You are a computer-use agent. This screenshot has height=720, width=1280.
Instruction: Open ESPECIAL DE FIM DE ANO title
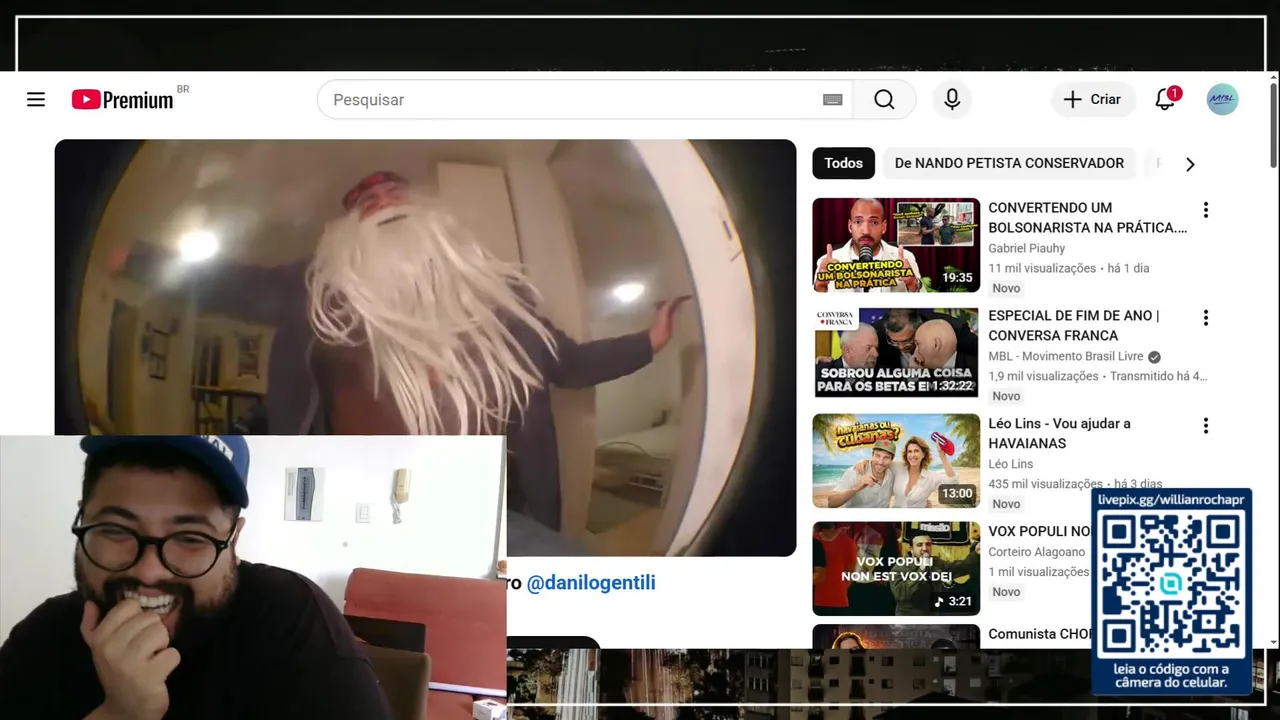pos(1074,325)
